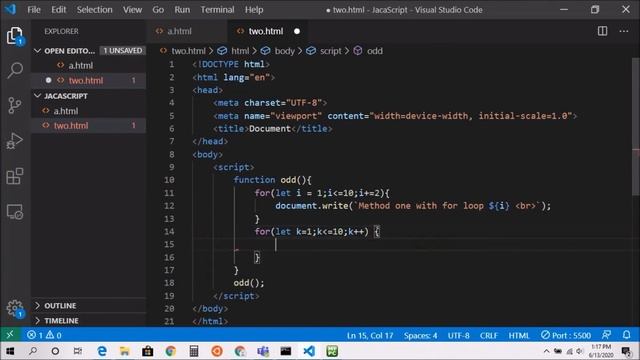Open the Extensions view
The width and height of the screenshot is (640, 360).
[x=15, y=176]
